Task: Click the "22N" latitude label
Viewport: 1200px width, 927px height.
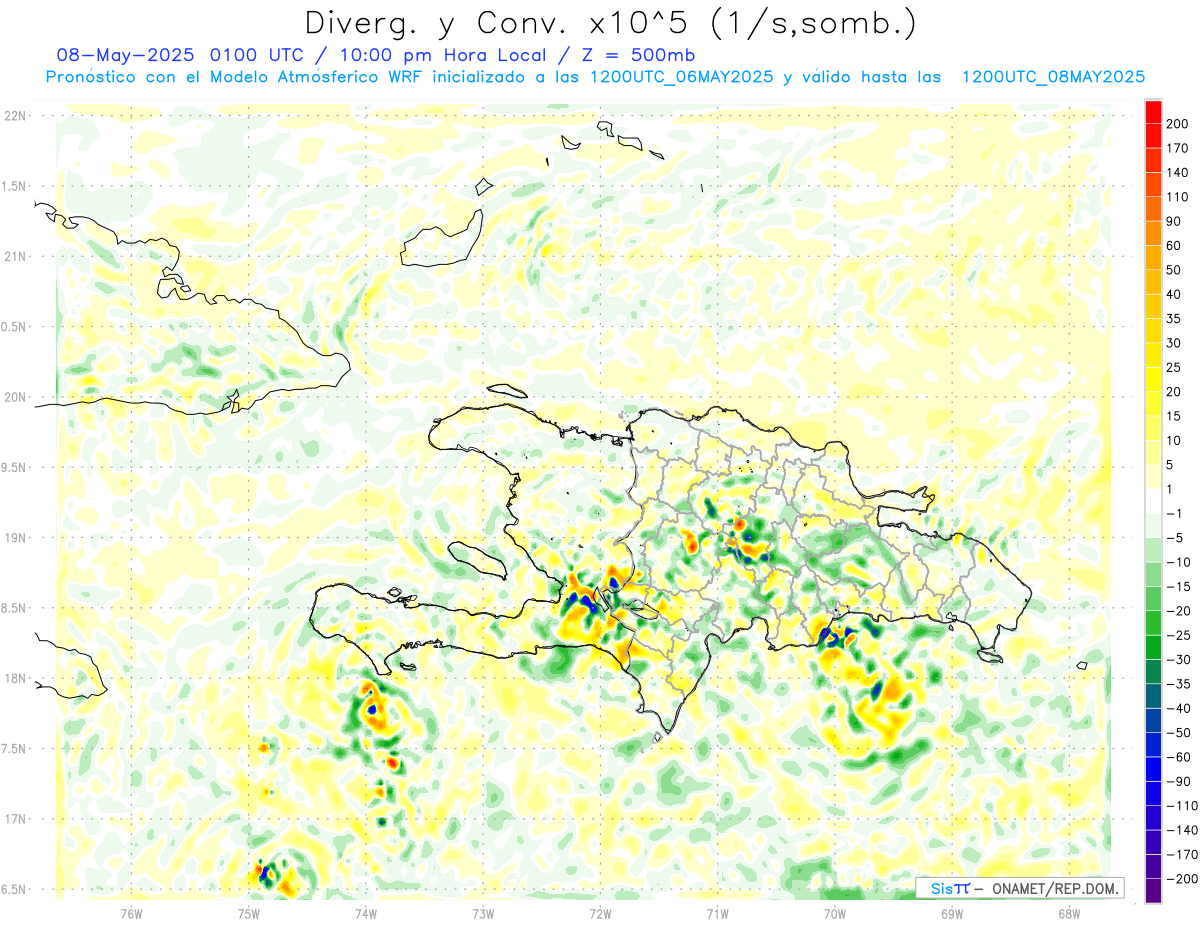Action: [x=14, y=116]
